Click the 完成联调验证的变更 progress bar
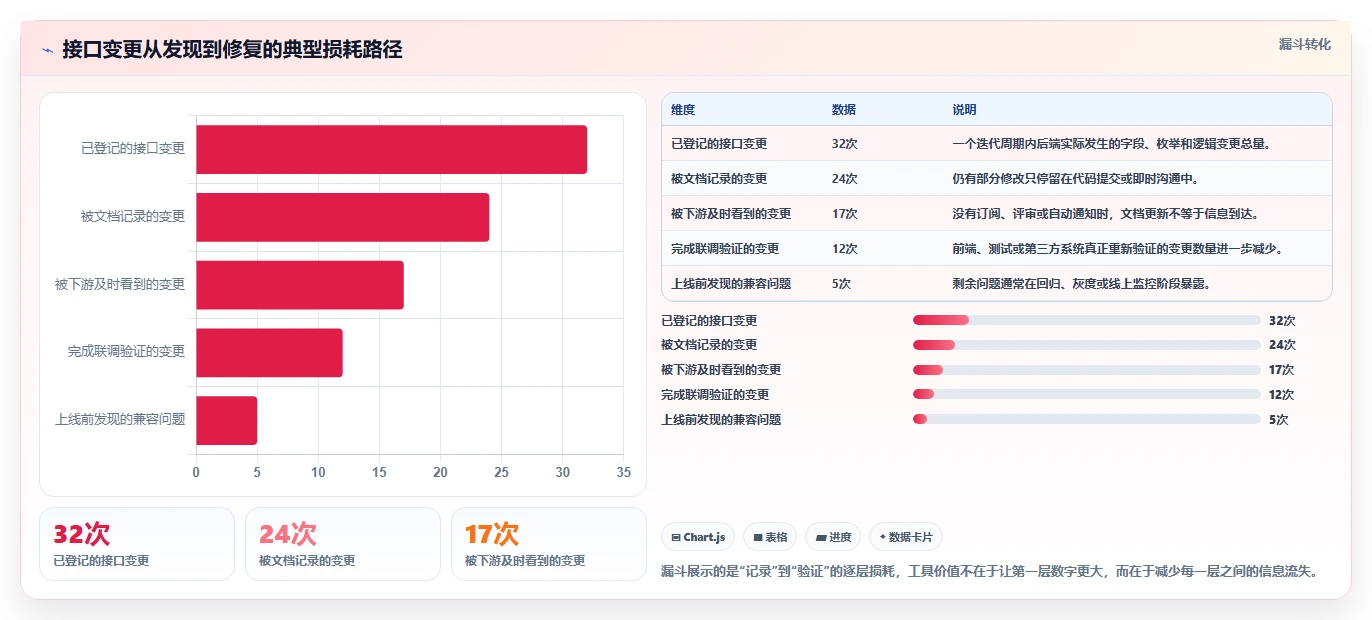 pyautogui.click(x=1086, y=395)
